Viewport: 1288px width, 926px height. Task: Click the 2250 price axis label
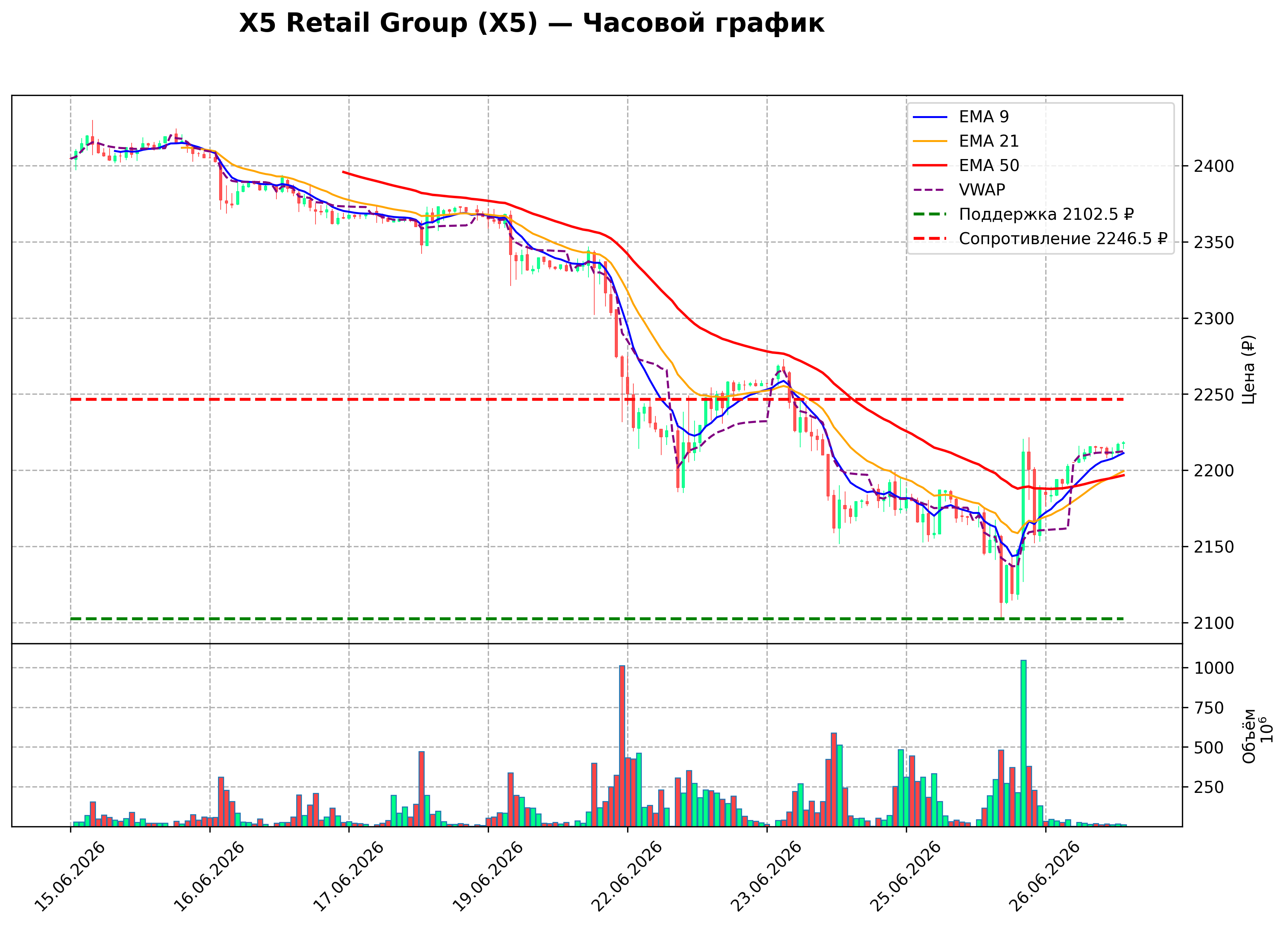click(x=1214, y=395)
